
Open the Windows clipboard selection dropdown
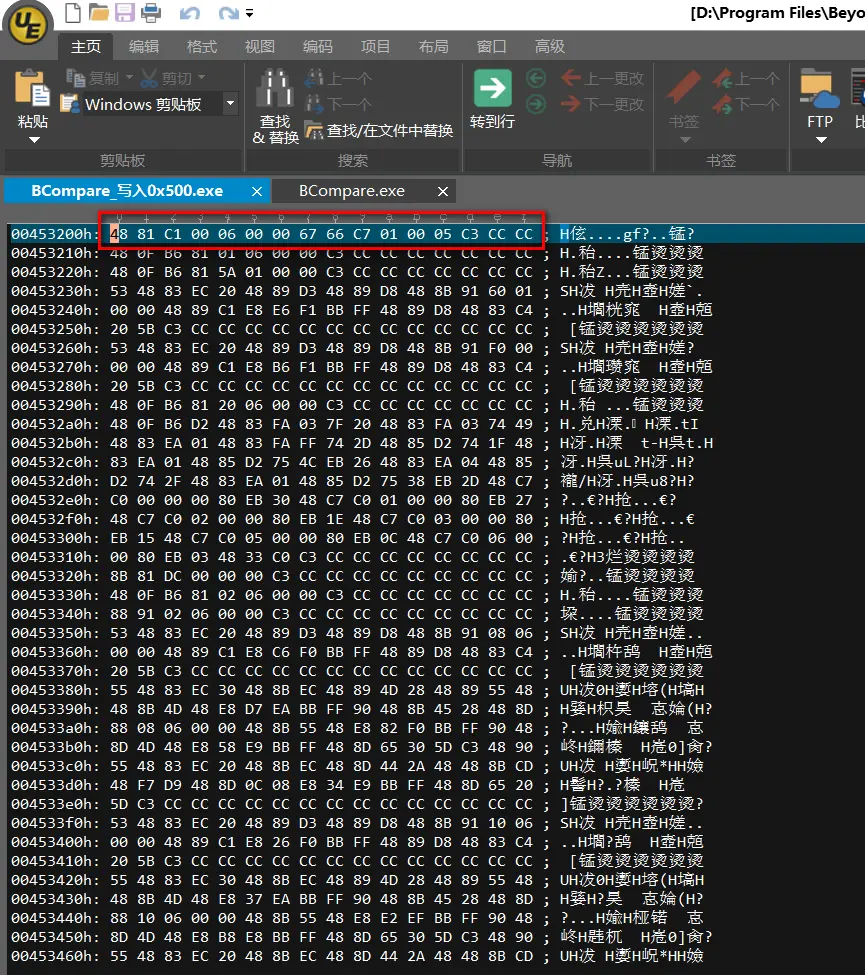tap(230, 103)
